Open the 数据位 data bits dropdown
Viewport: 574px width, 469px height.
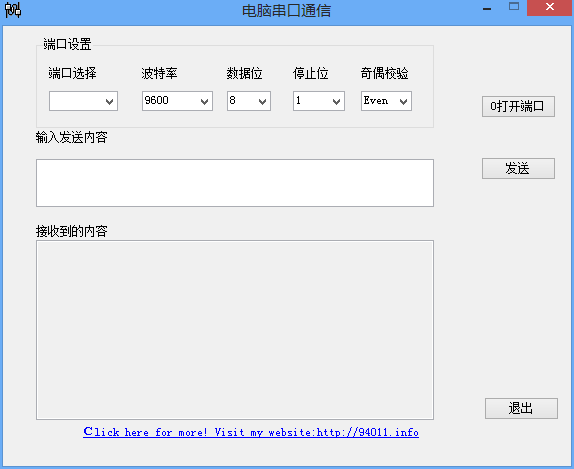249,101
